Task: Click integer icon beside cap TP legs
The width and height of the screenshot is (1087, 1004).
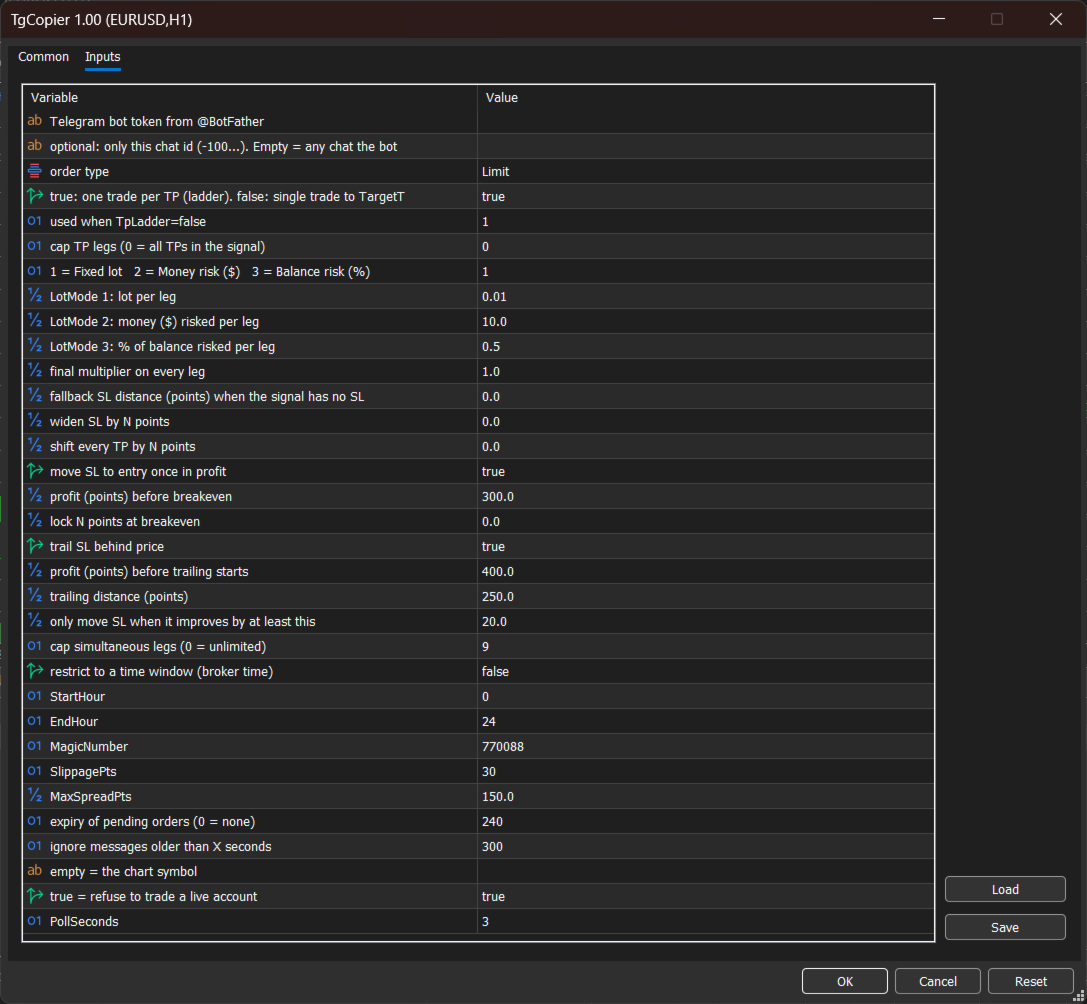Action: pyautogui.click(x=35, y=245)
